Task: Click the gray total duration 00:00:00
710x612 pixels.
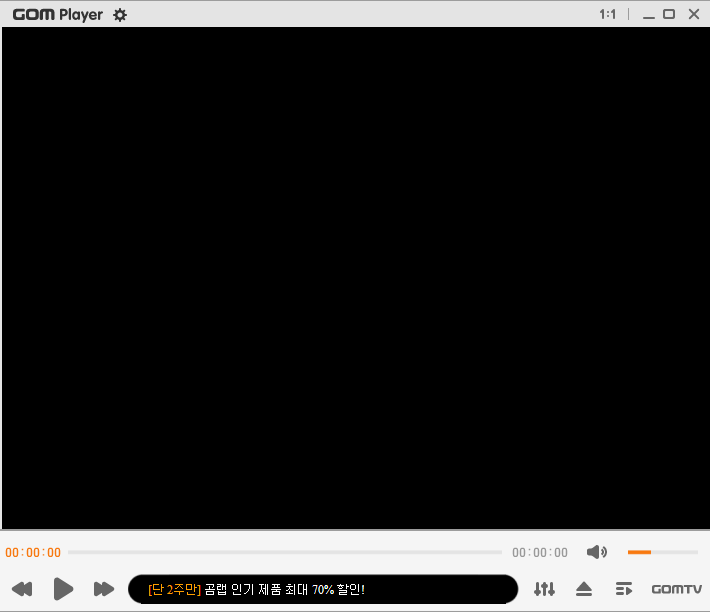Action: 540,552
